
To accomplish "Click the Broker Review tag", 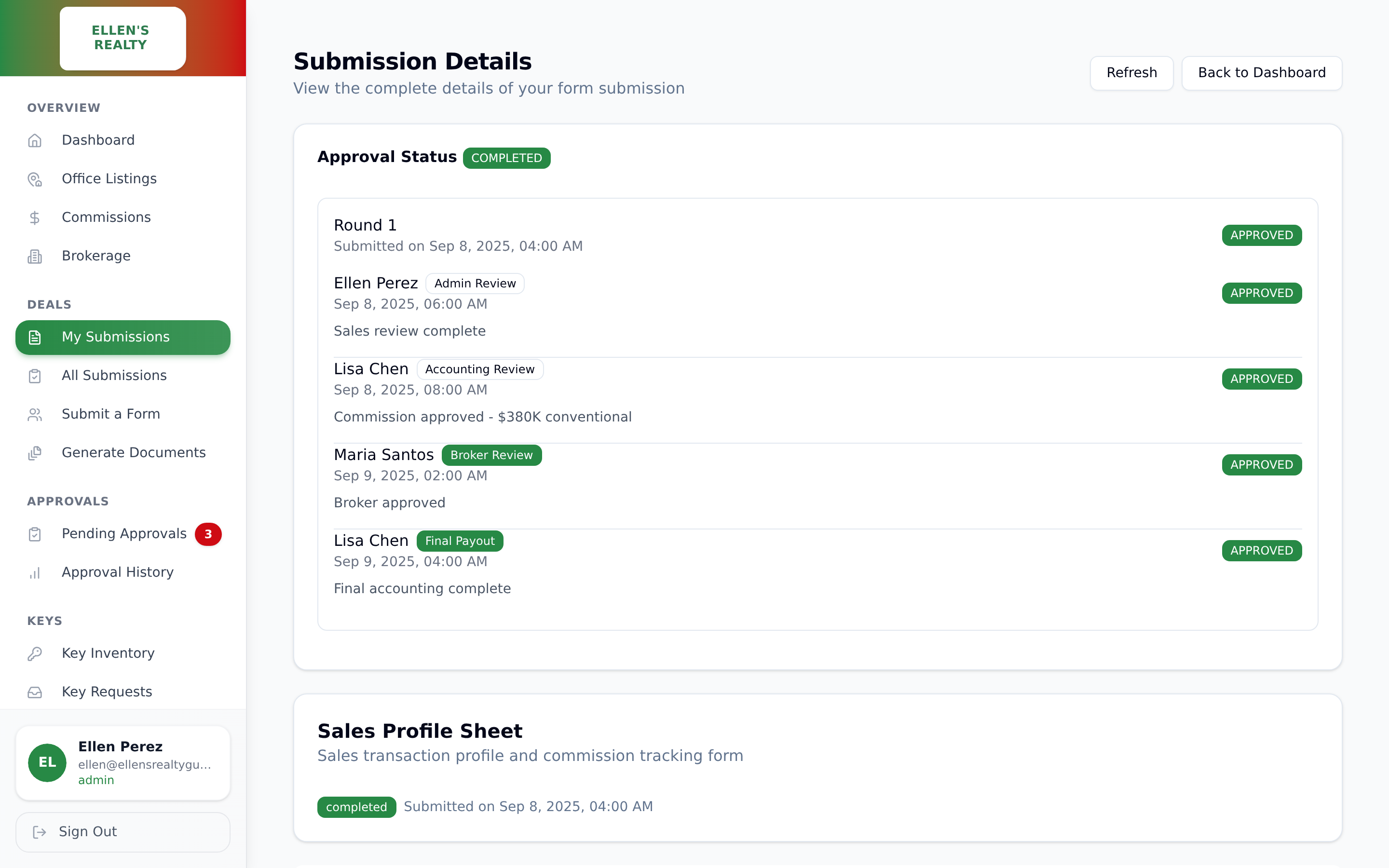I will coord(491,455).
